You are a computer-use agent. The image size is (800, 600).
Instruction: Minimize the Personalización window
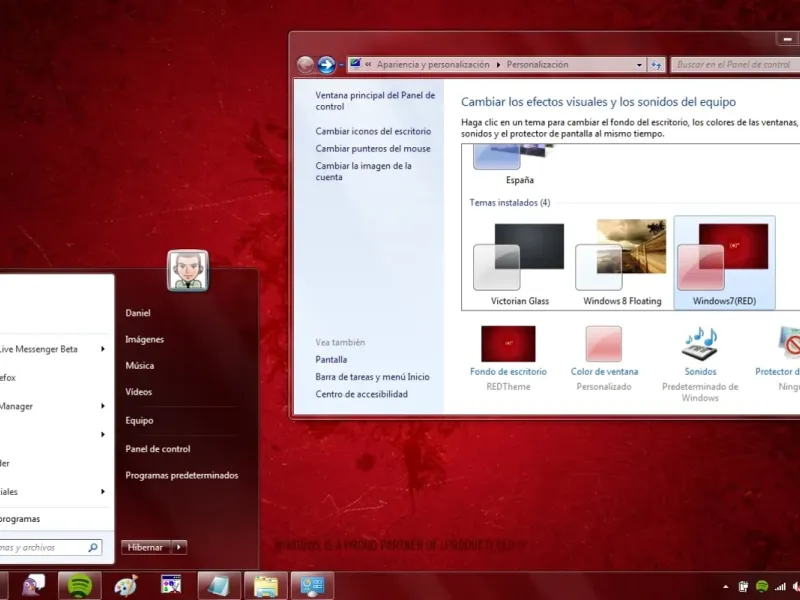(787, 39)
